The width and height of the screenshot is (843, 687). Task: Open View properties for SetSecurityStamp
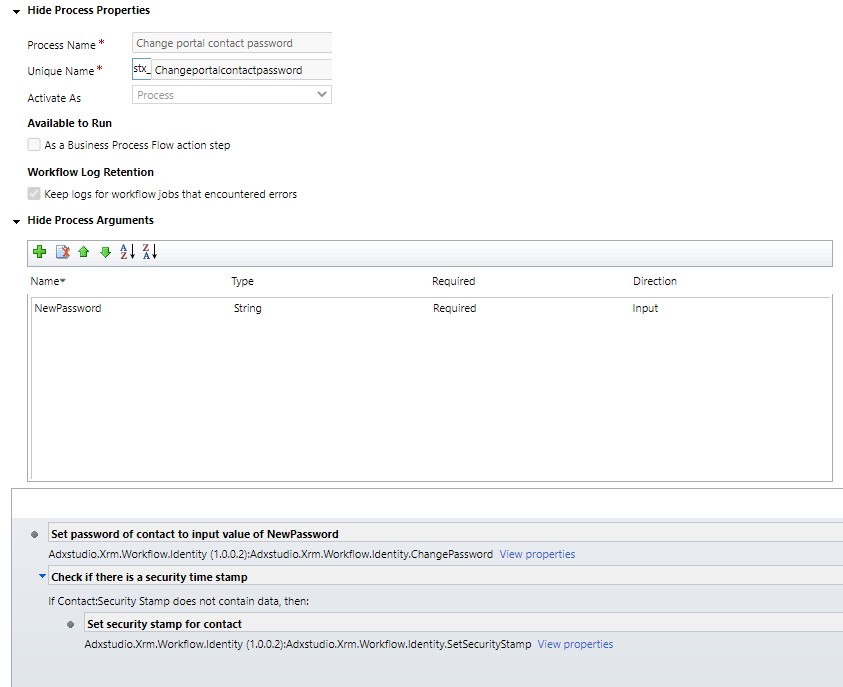pyautogui.click(x=575, y=644)
